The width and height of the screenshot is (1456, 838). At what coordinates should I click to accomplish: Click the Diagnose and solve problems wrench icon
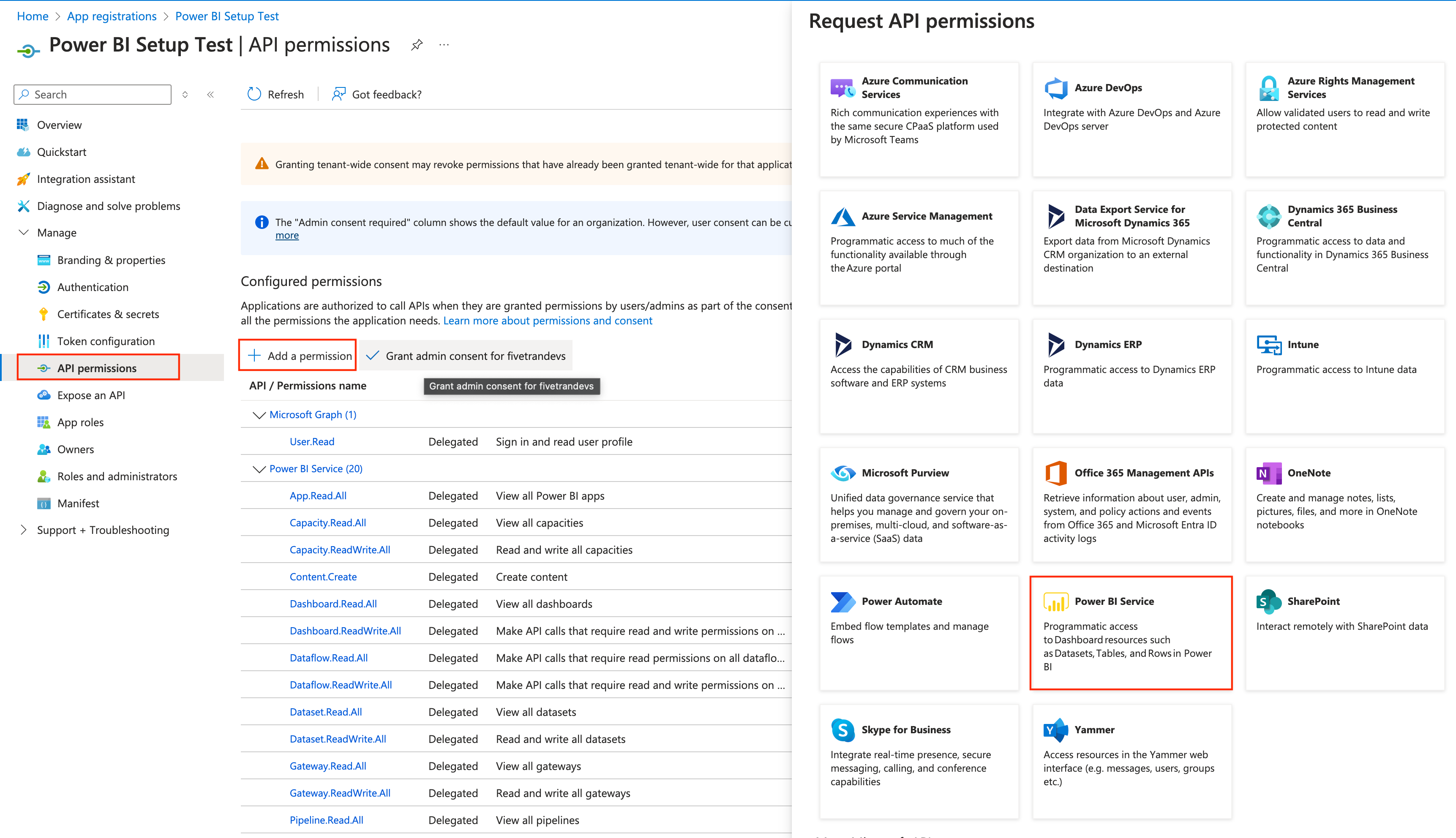click(x=23, y=206)
